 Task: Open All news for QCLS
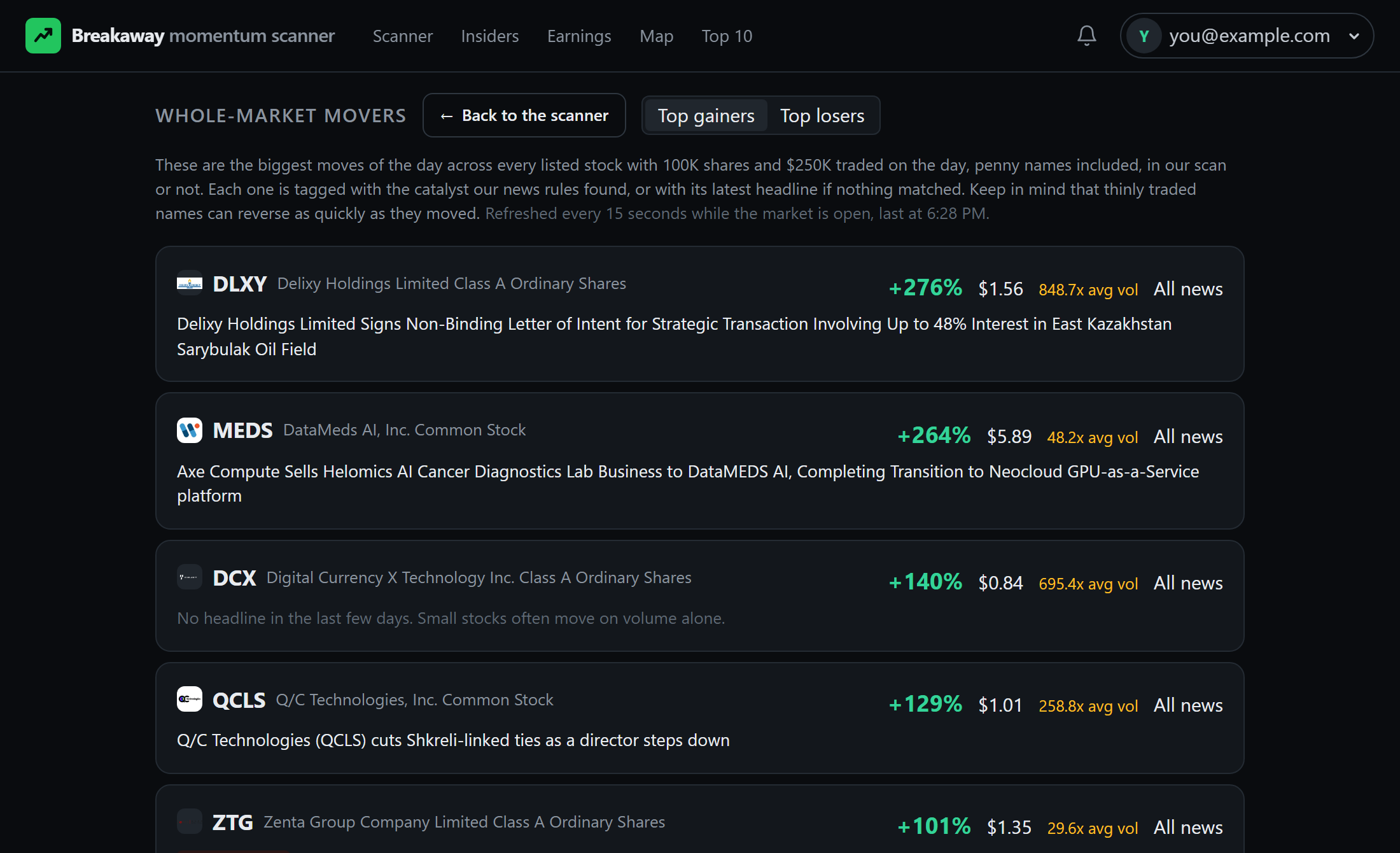[x=1188, y=705]
